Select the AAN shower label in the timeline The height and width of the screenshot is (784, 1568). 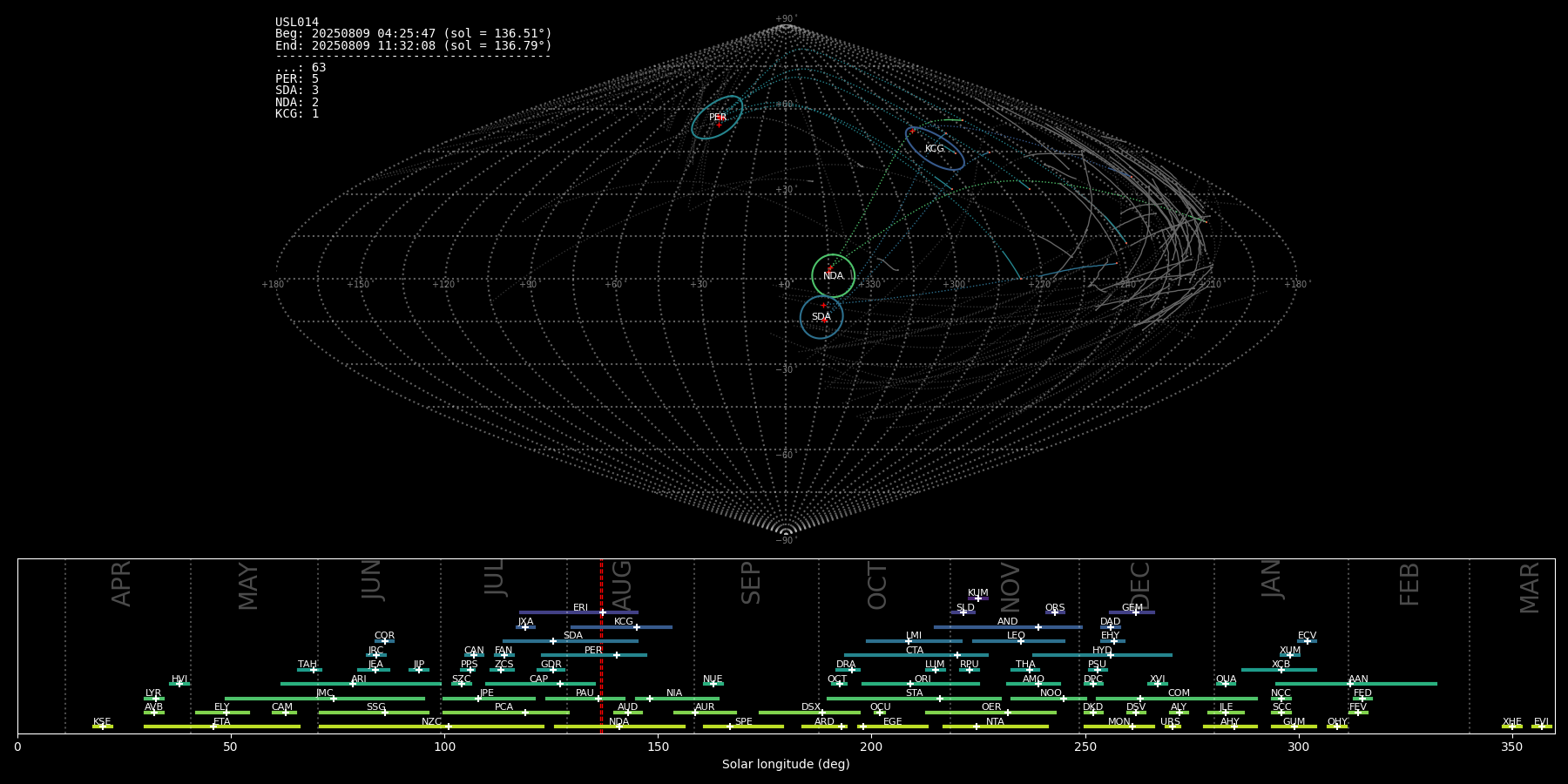click(1358, 679)
